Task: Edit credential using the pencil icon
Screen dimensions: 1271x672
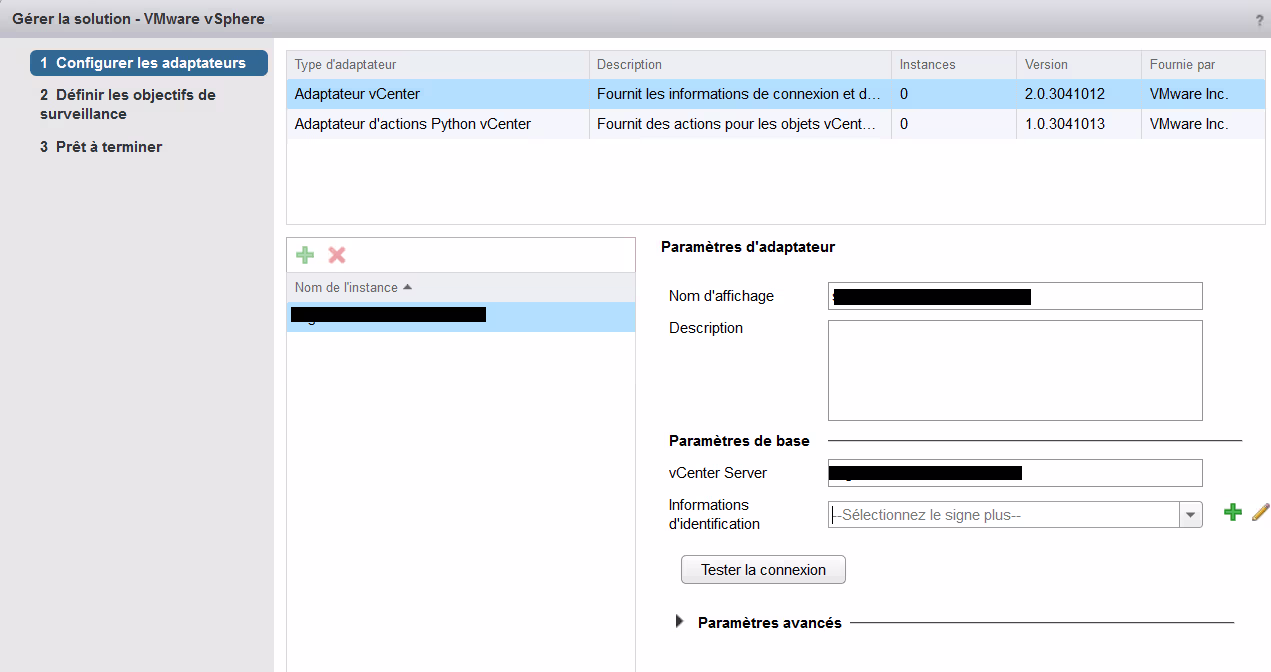Action: click(x=1260, y=512)
